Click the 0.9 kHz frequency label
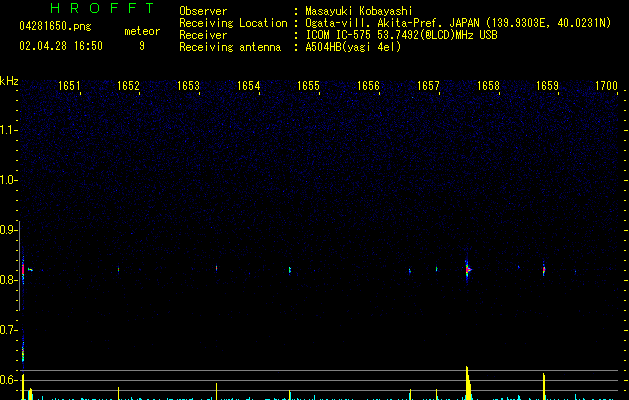The width and height of the screenshot is (629, 400). 8,230
